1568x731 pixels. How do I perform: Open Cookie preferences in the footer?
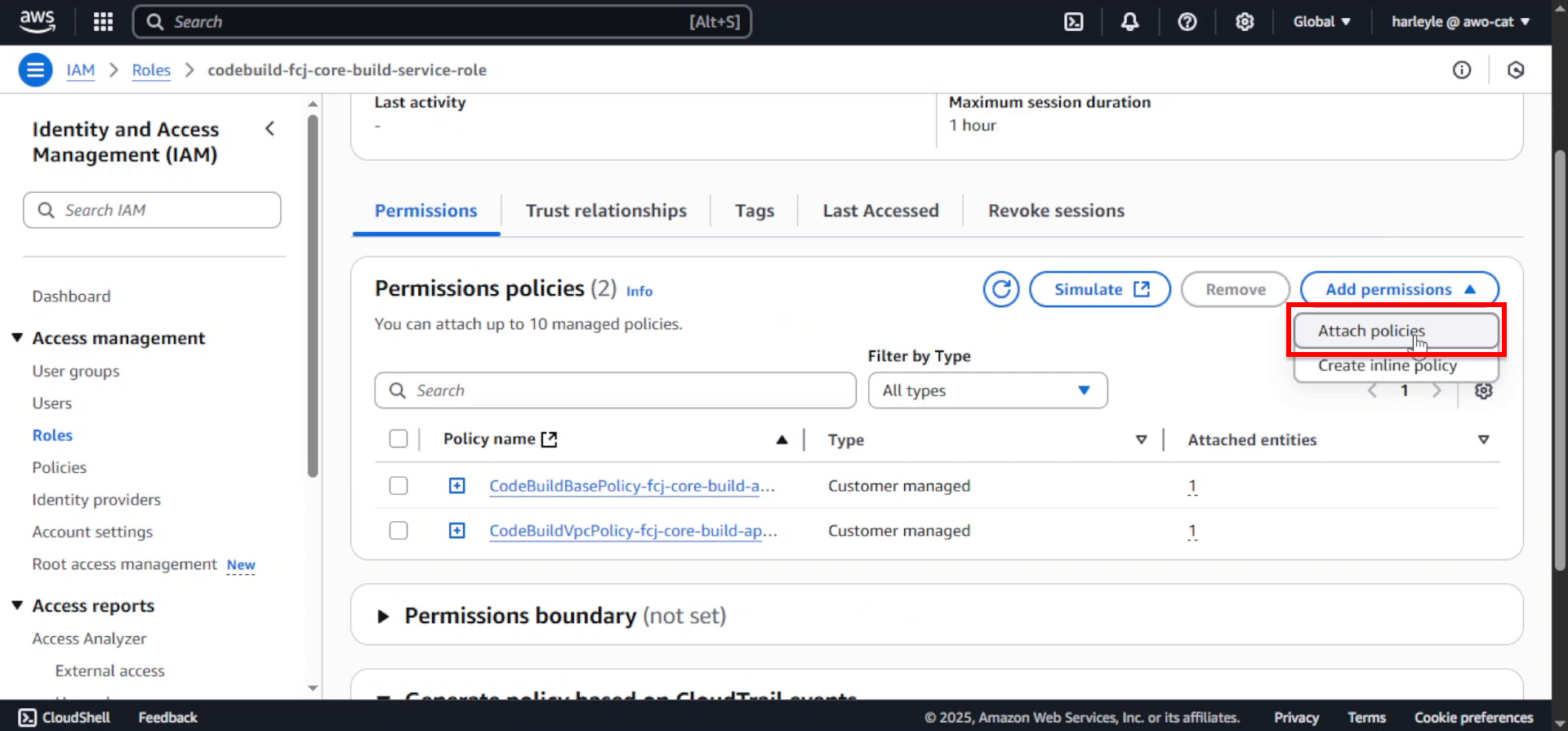[x=1473, y=717]
